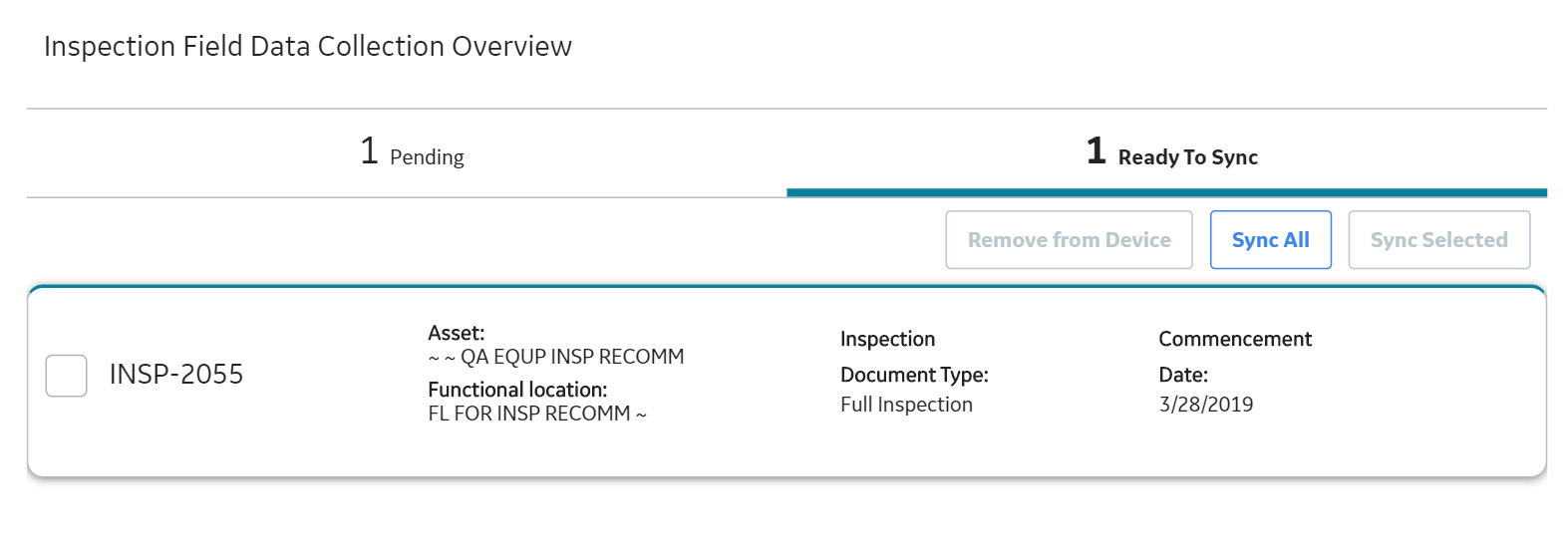This screenshot has width=1568, height=558.
Task: Click Remove from Device button
Action: [1069, 240]
